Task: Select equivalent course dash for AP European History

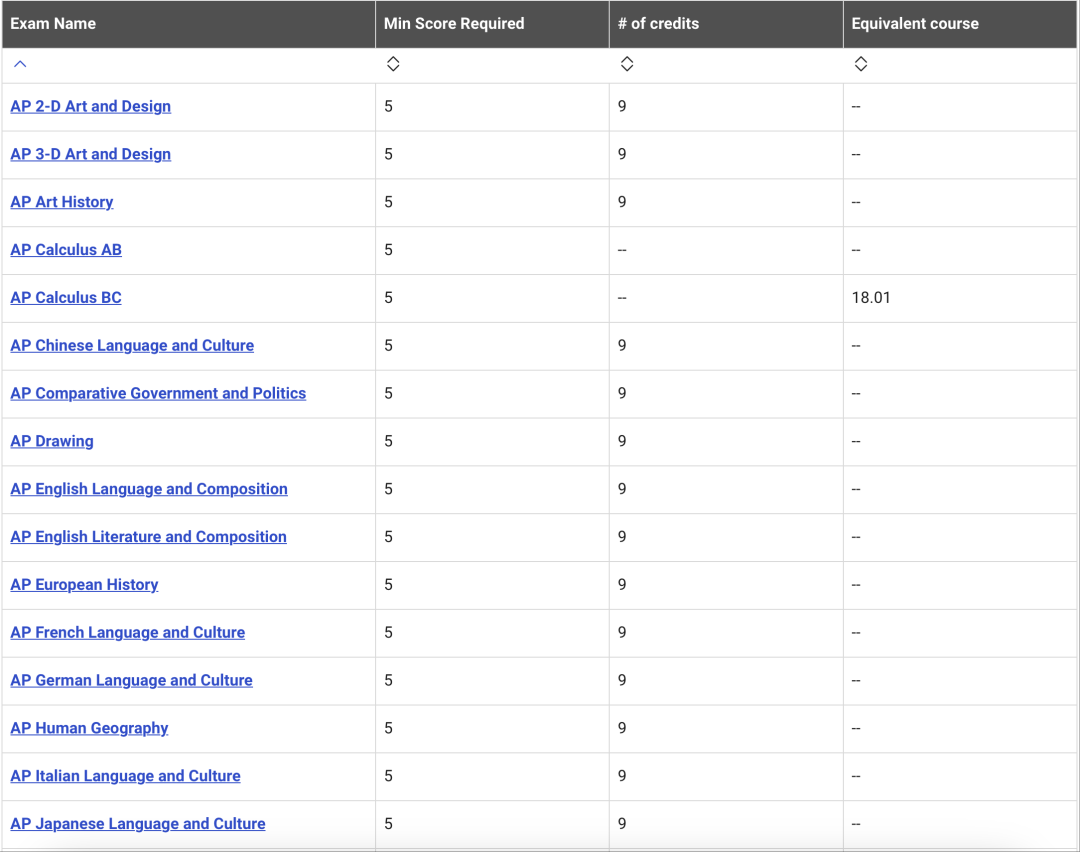Action: click(856, 585)
